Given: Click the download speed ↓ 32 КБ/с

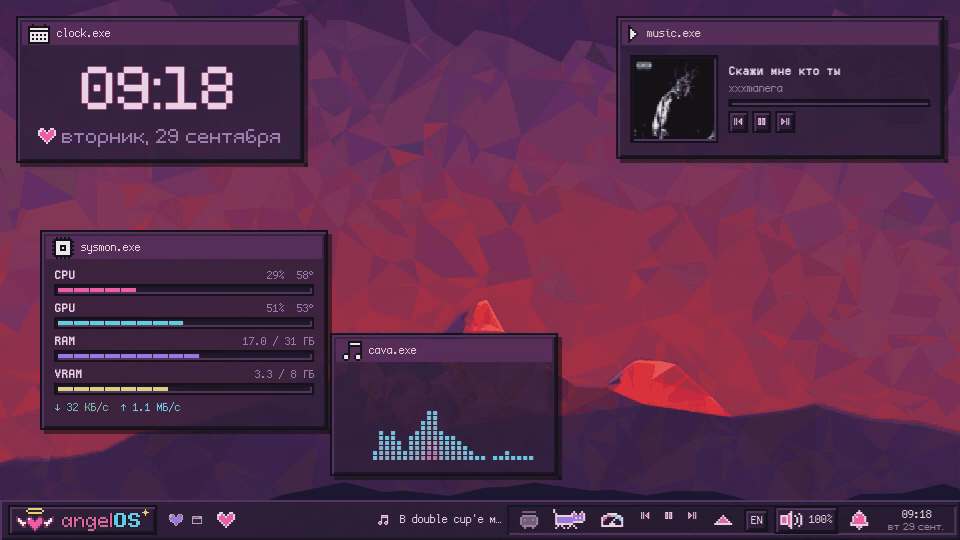Looking at the screenshot, I should click(x=81, y=407).
